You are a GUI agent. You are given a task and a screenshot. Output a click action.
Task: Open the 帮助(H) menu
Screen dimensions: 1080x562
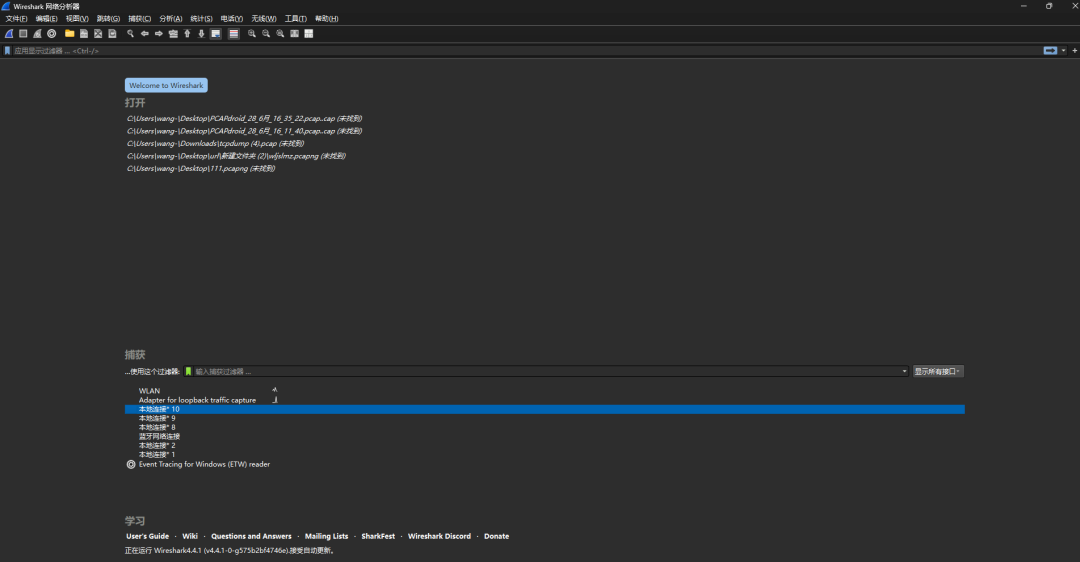pos(326,19)
